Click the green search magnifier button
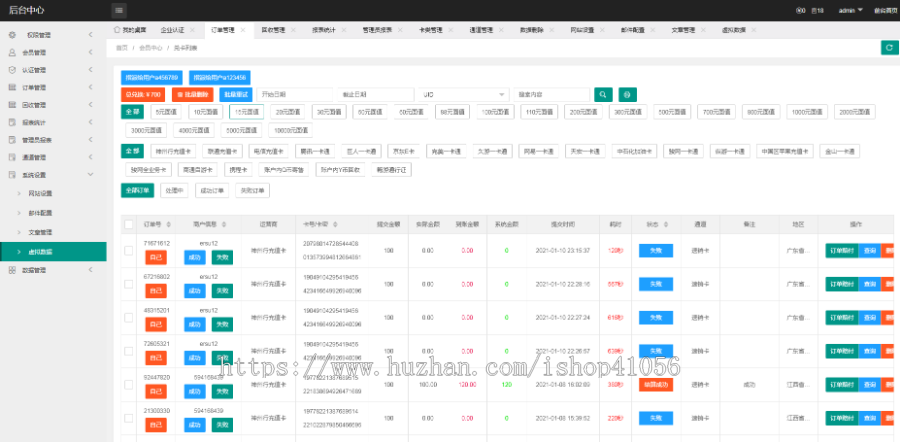Image resolution: width=900 pixels, height=442 pixels. point(603,94)
